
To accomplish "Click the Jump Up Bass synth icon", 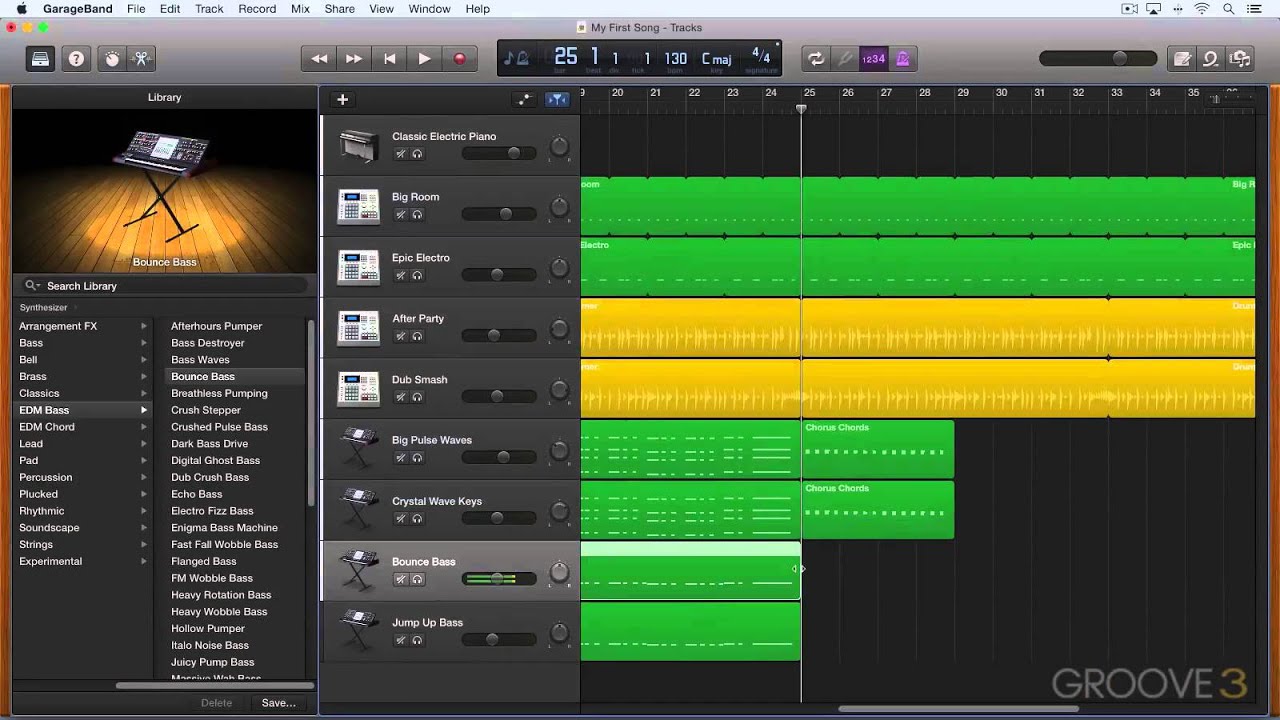I will point(358,631).
